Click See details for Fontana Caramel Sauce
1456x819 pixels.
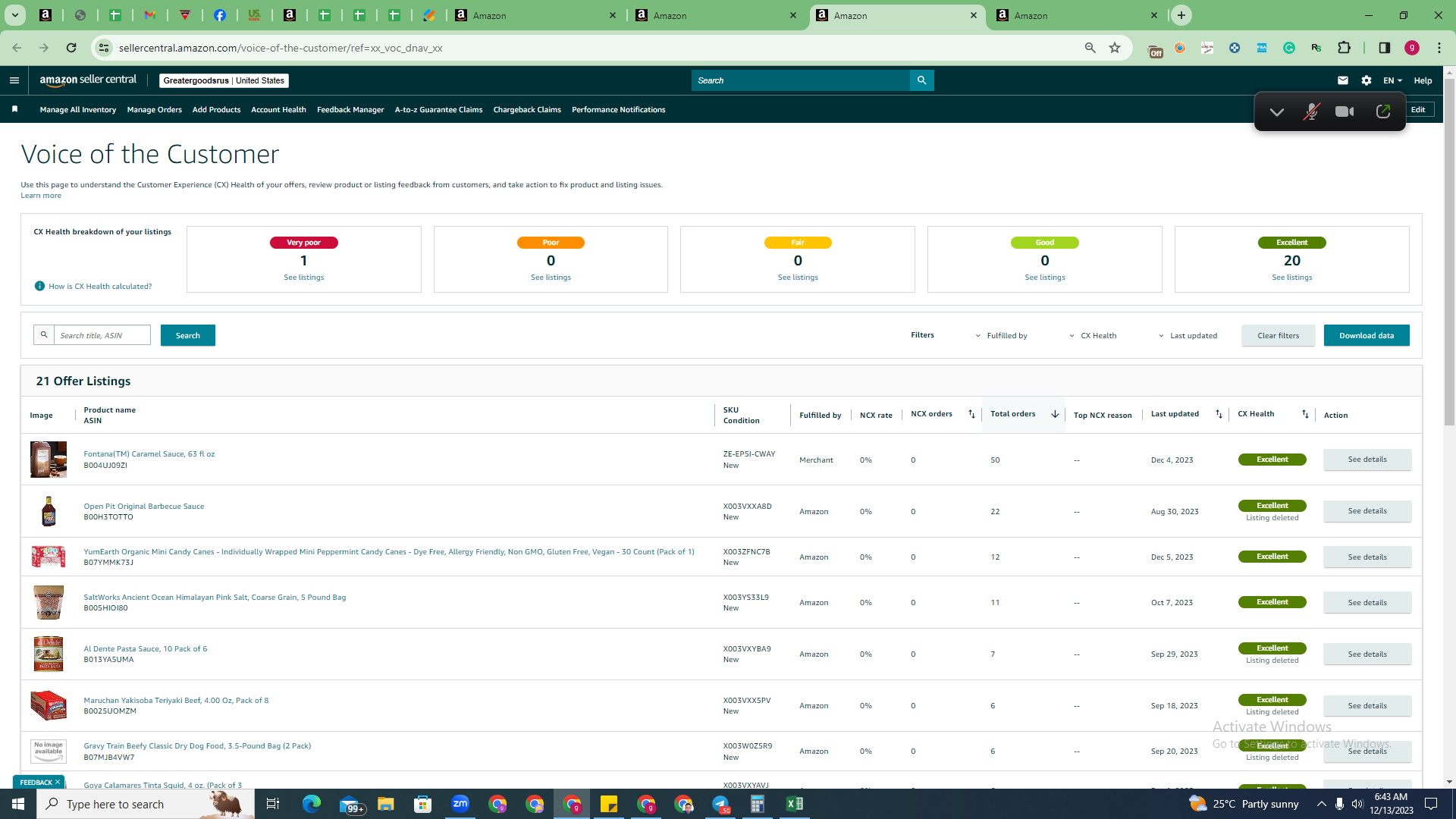tap(1367, 460)
